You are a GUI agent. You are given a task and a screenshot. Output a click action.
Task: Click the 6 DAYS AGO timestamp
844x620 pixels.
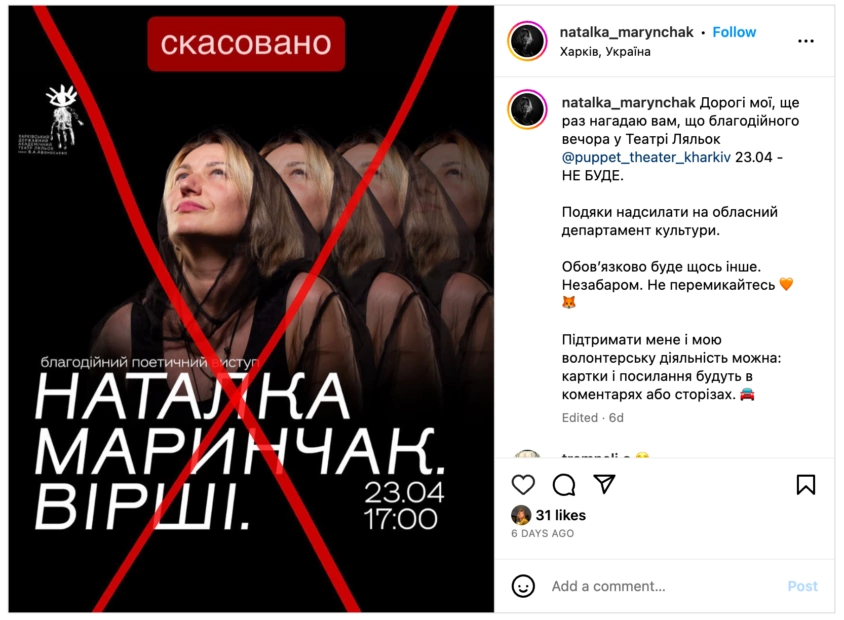[x=543, y=533]
